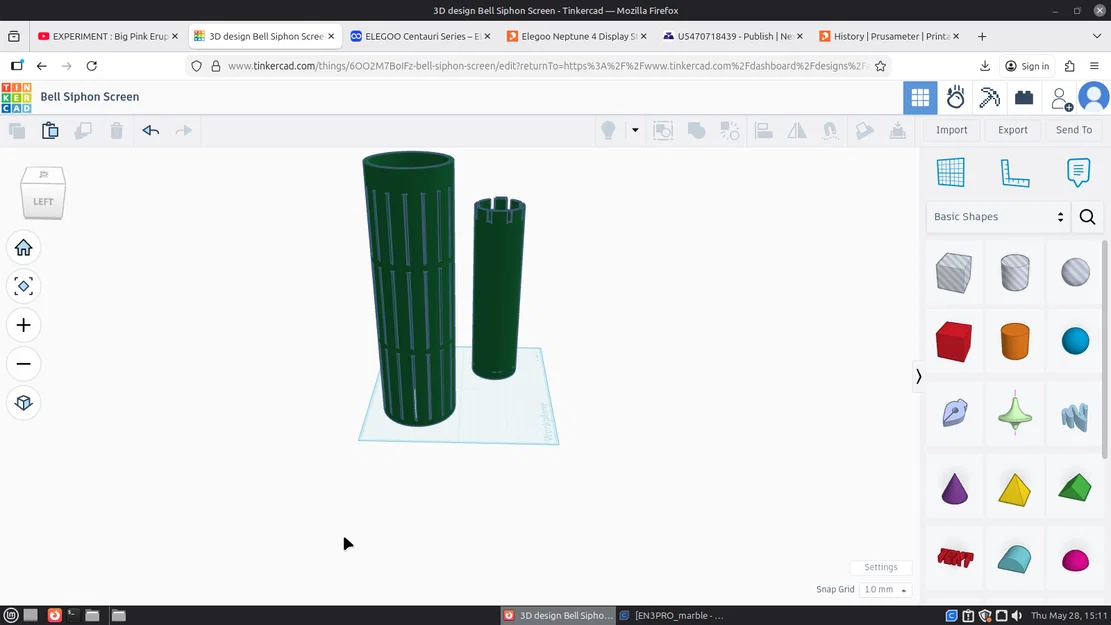Toggle orthographic perspective cube icon
This screenshot has width=1111, height=625.
[23, 402]
